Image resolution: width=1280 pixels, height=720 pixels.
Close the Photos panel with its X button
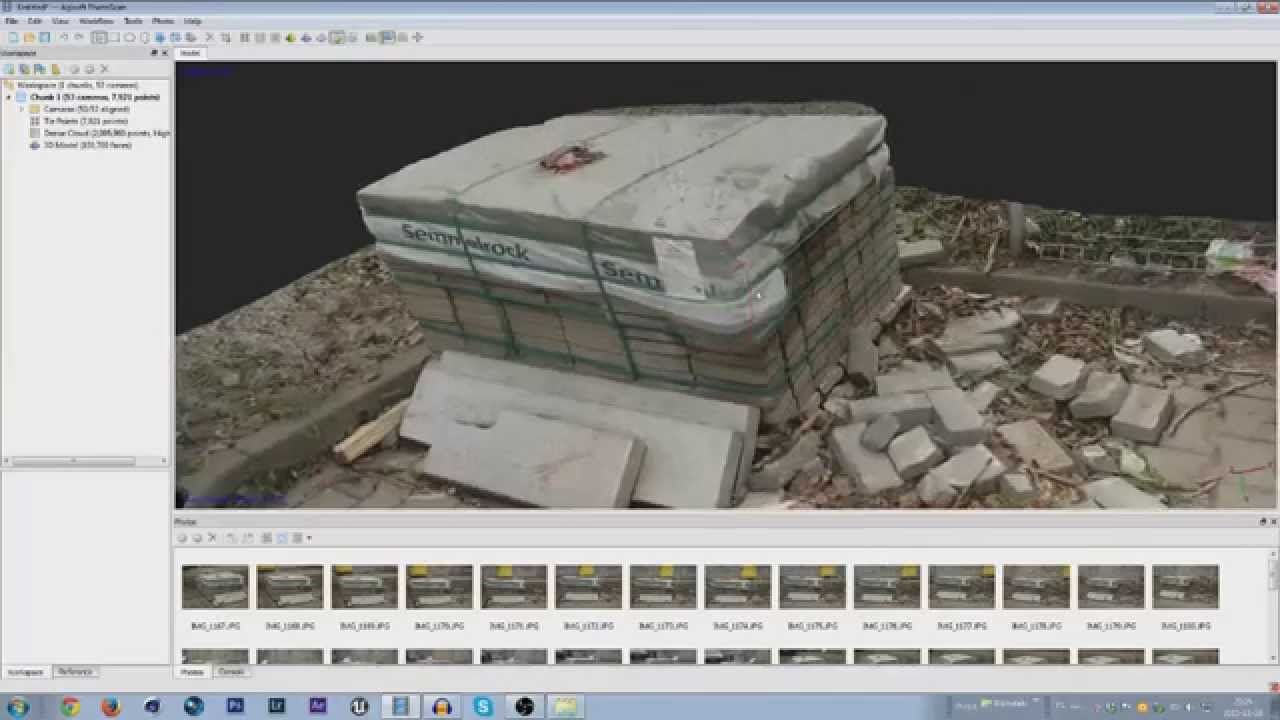pos(1273,522)
